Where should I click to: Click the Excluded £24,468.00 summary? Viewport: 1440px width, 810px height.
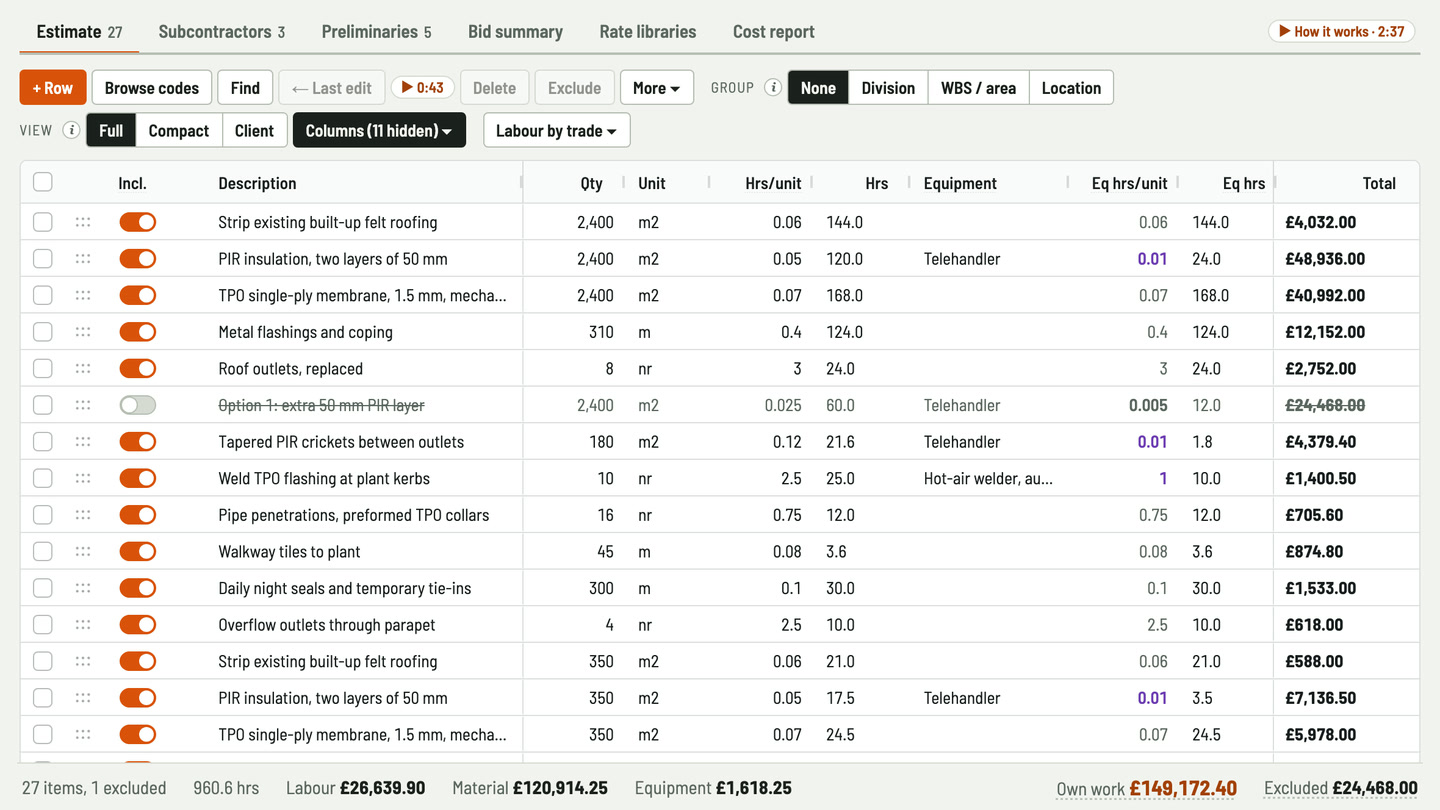(x=1341, y=788)
